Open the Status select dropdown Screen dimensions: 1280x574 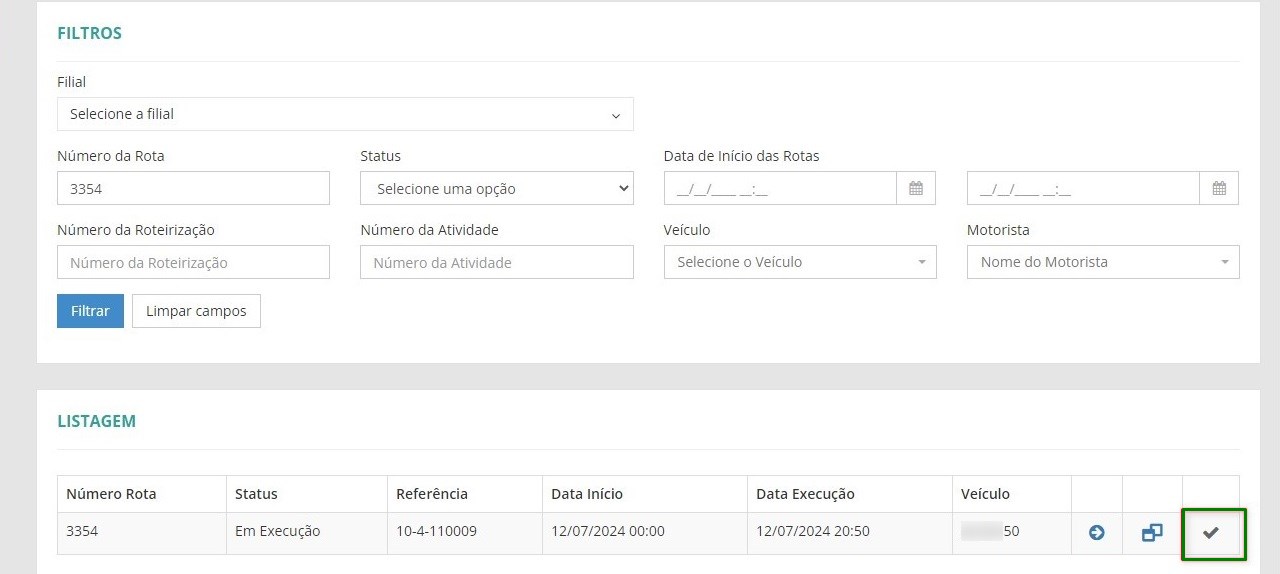click(496, 188)
